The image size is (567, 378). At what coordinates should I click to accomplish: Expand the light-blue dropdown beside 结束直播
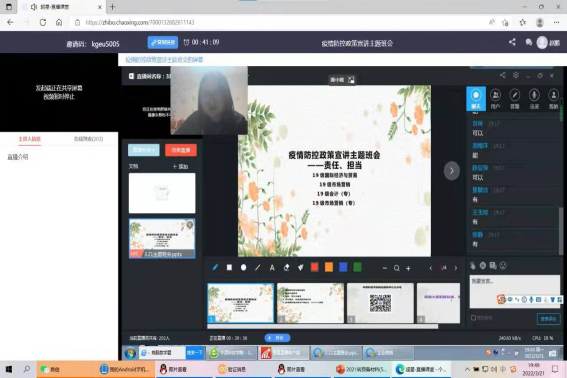(x=144, y=150)
